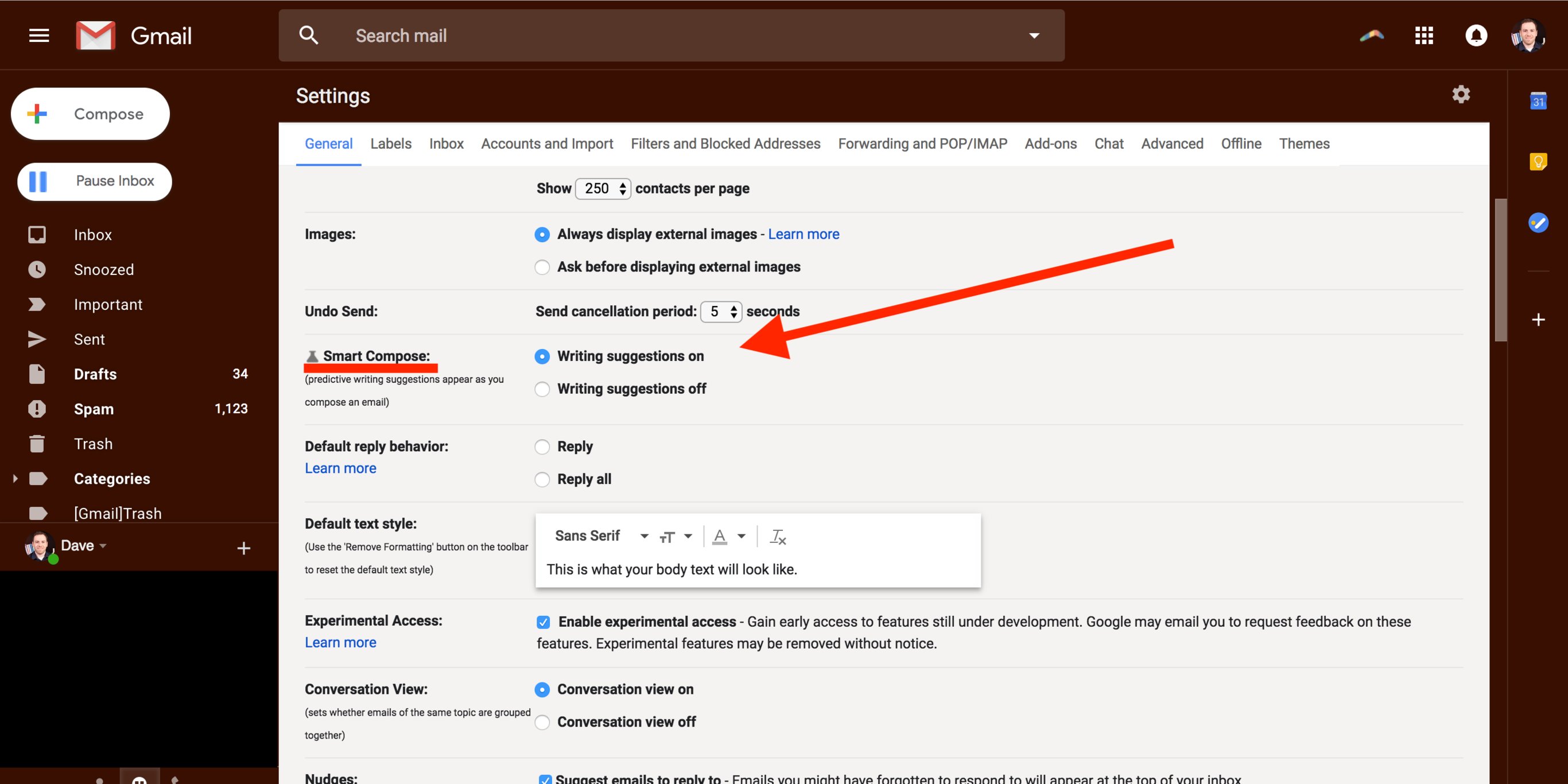This screenshot has height=784, width=1568.
Task: Open the main navigation hamburger menu
Action: click(x=38, y=36)
